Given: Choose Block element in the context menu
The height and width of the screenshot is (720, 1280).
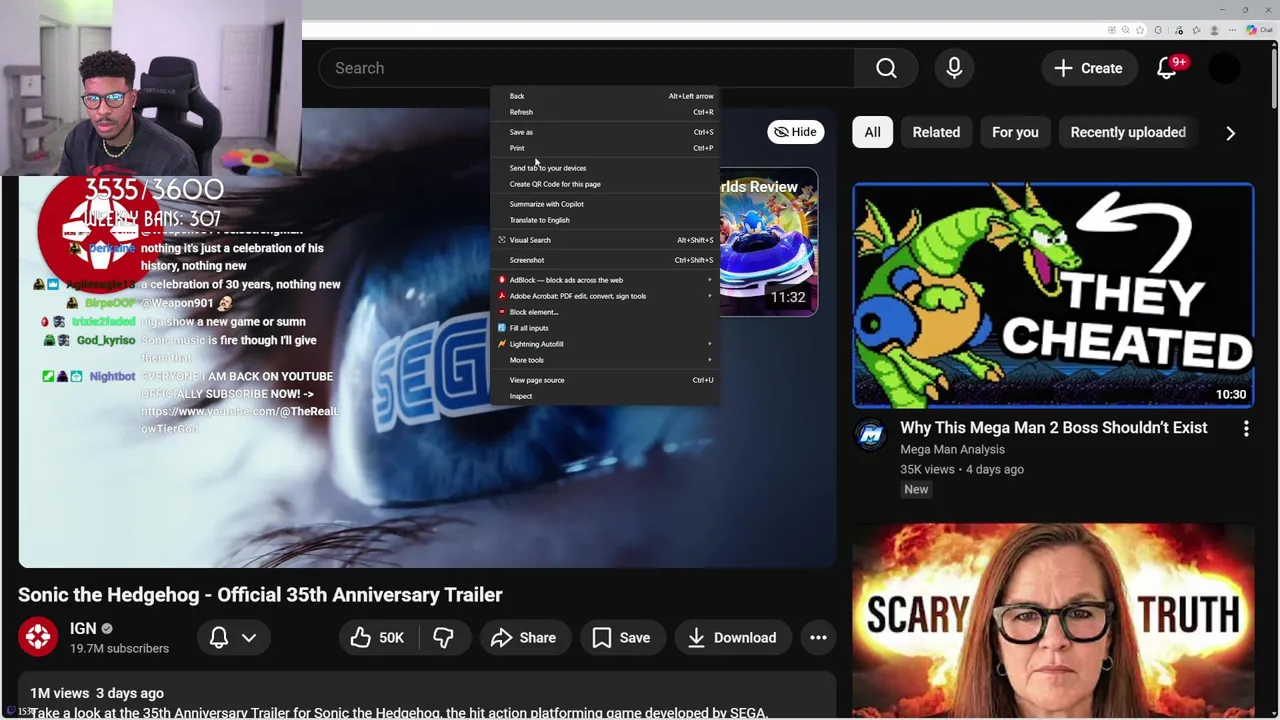Looking at the screenshot, I should tap(605, 312).
